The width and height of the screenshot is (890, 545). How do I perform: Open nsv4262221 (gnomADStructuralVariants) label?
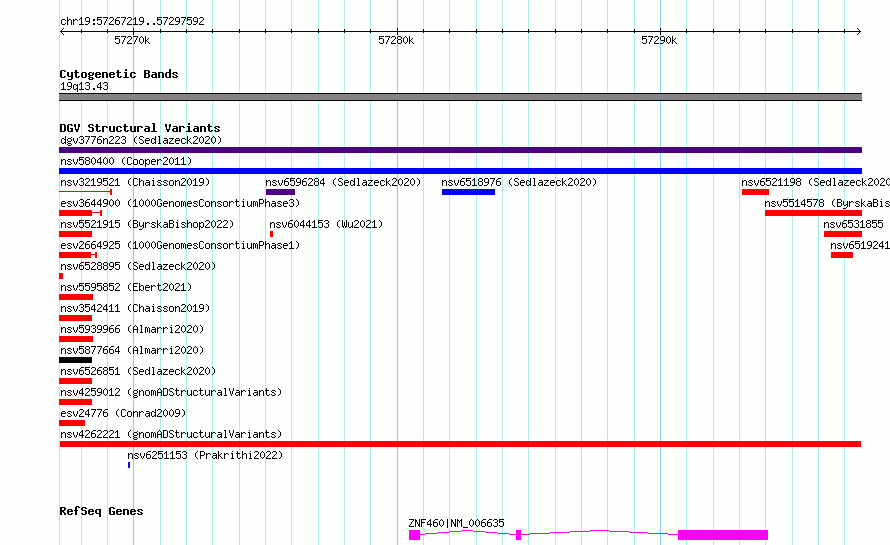(x=171, y=434)
